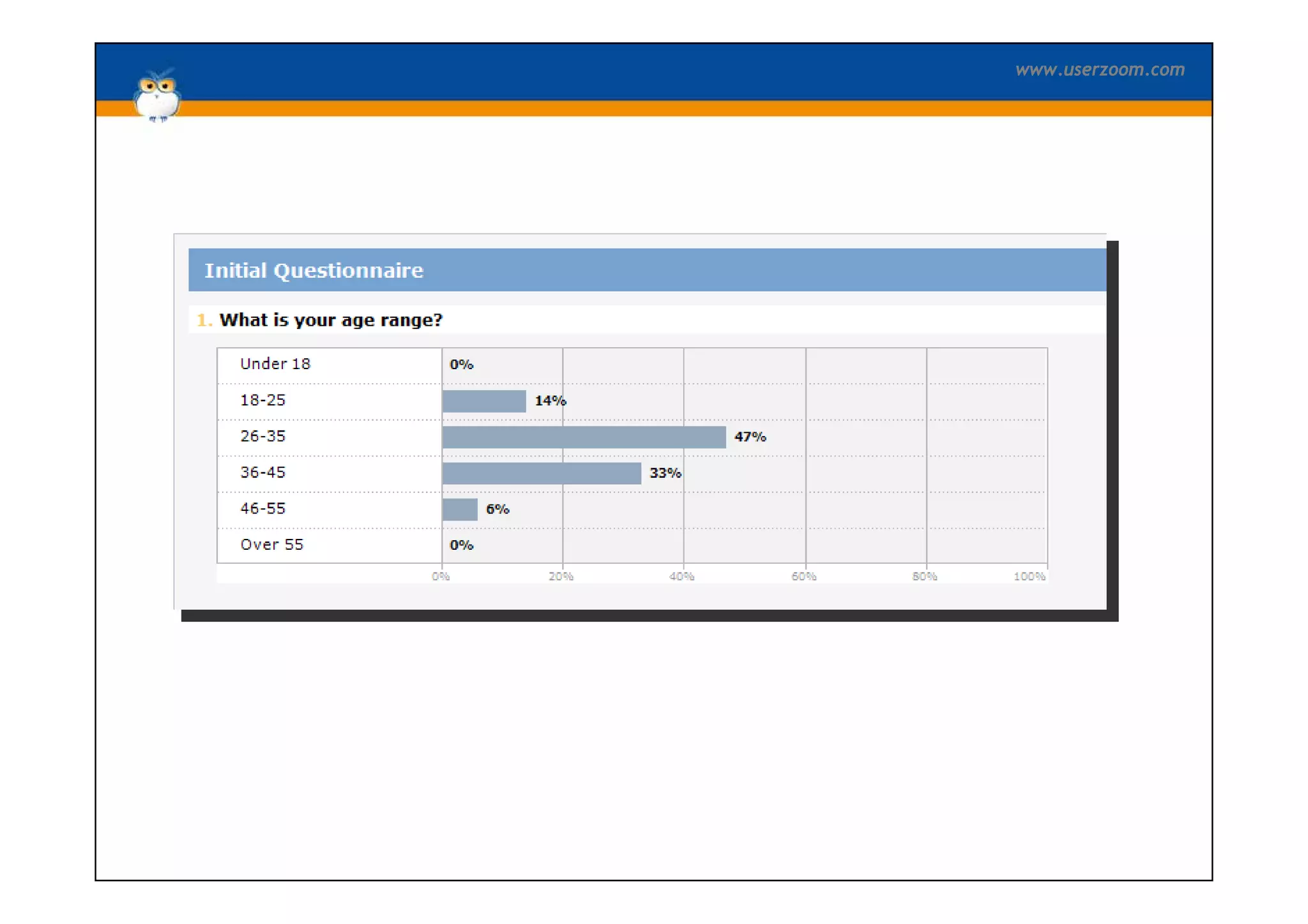Click the Initial Questionnaire header
Screen dimensions: 1308x924
[x=314, y=270]
